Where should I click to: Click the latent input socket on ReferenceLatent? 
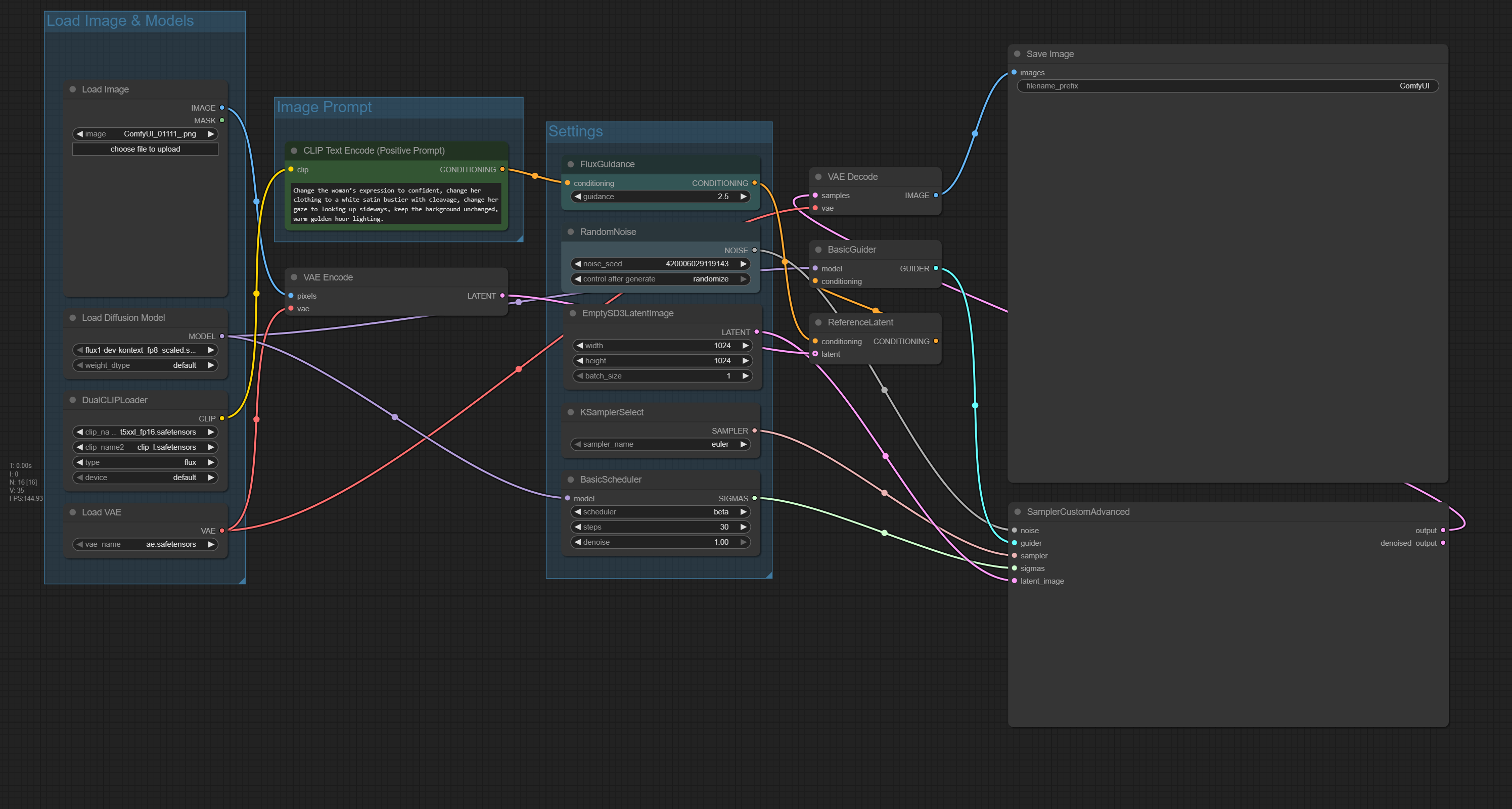(815, 354)
